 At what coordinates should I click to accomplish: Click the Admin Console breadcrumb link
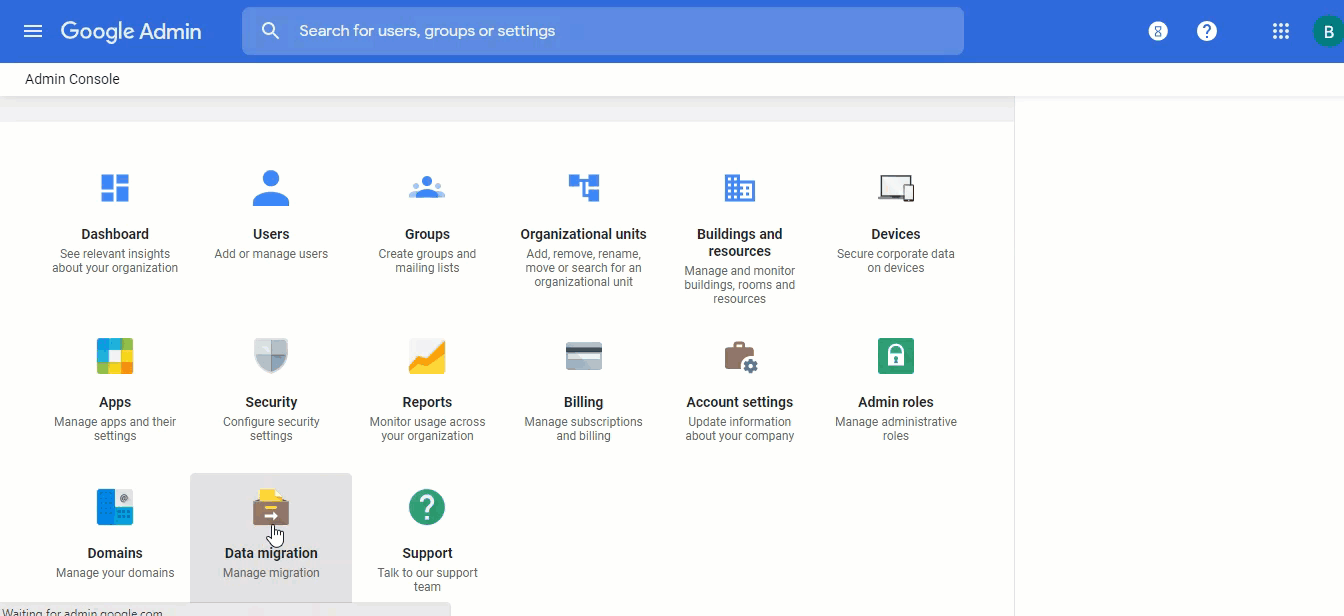pos(72,79)
